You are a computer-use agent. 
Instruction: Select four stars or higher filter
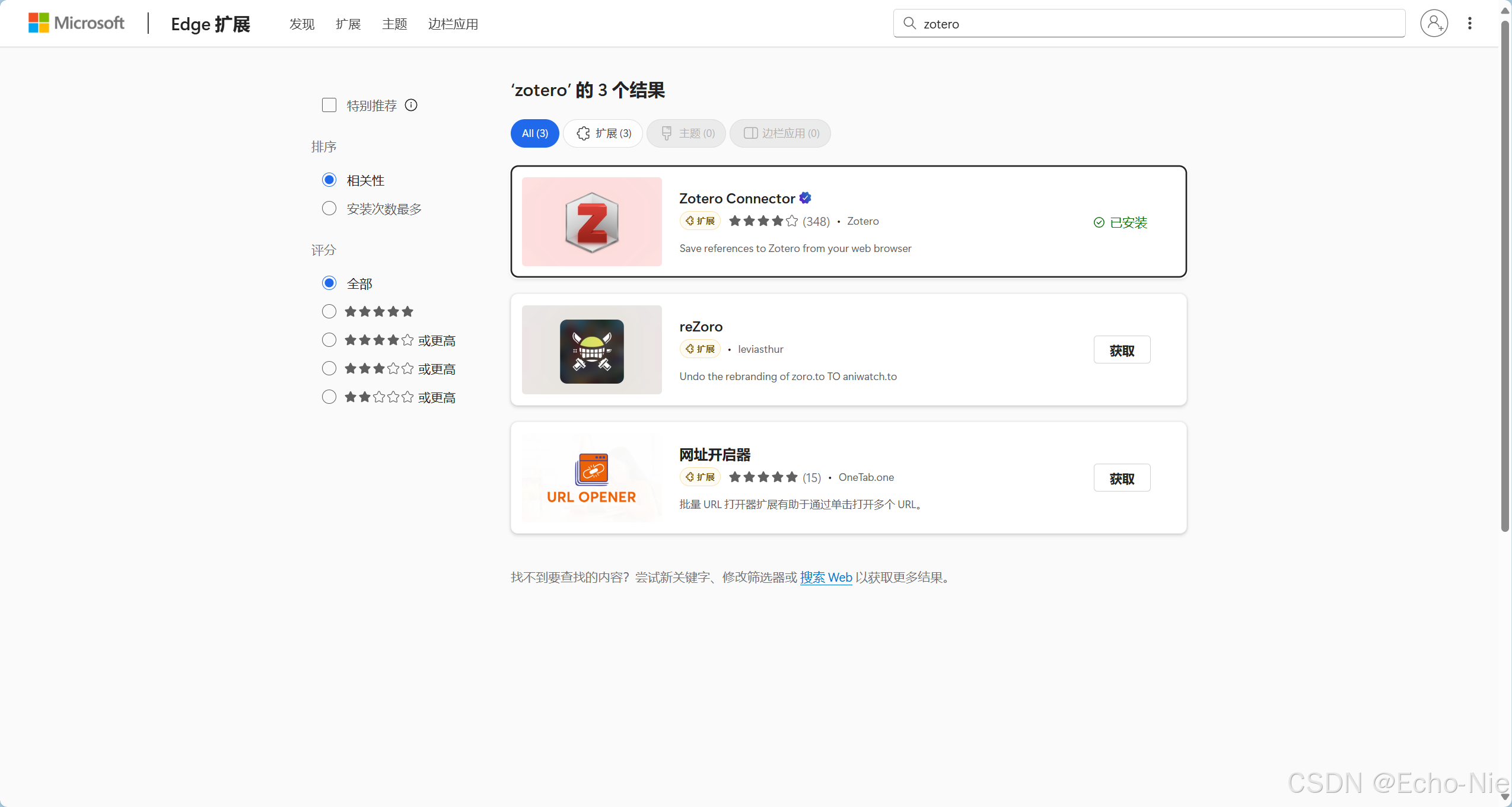[329, 340]
